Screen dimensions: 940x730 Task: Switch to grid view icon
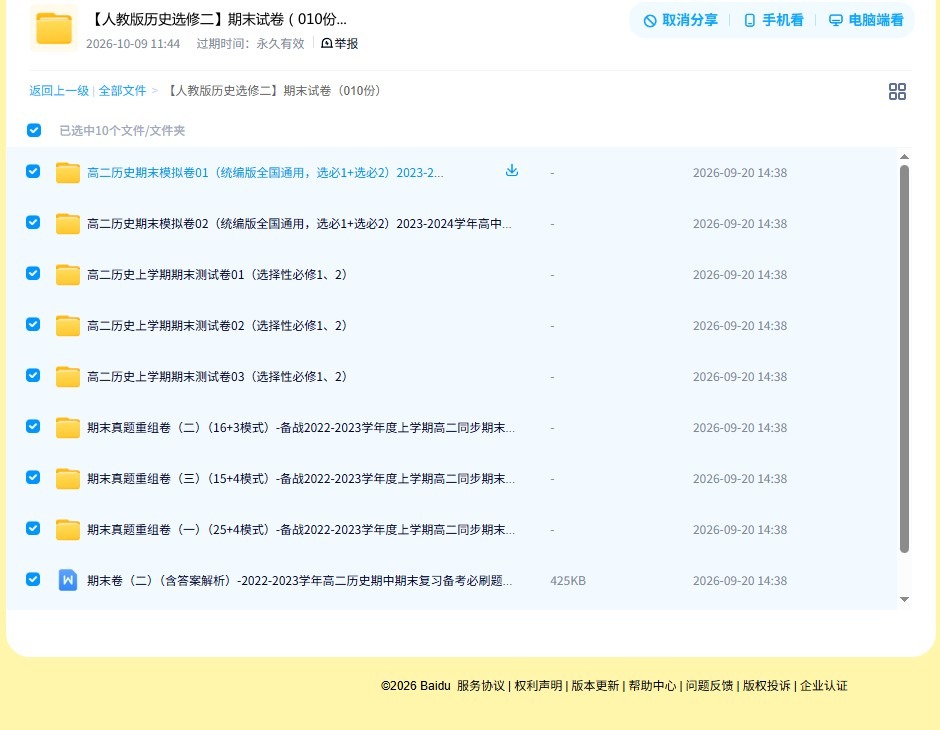click(897, 92)
